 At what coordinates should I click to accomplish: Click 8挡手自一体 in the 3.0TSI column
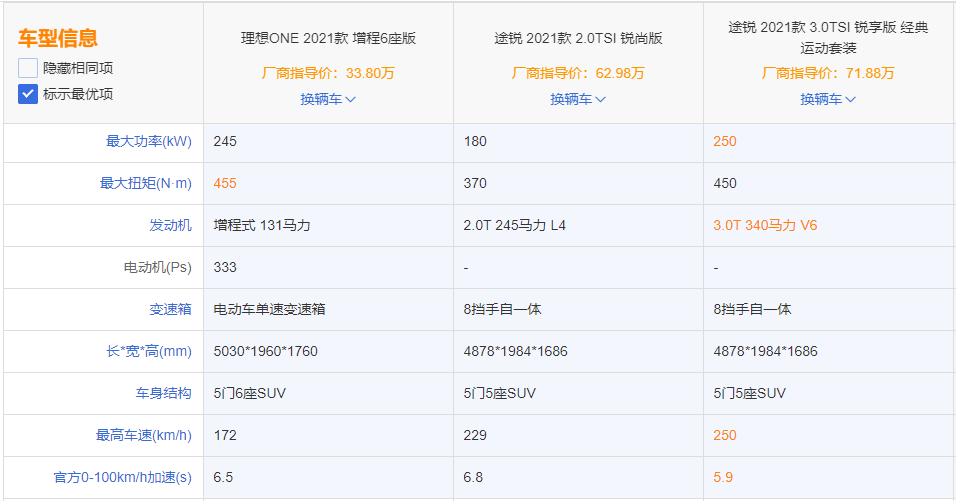752,310
